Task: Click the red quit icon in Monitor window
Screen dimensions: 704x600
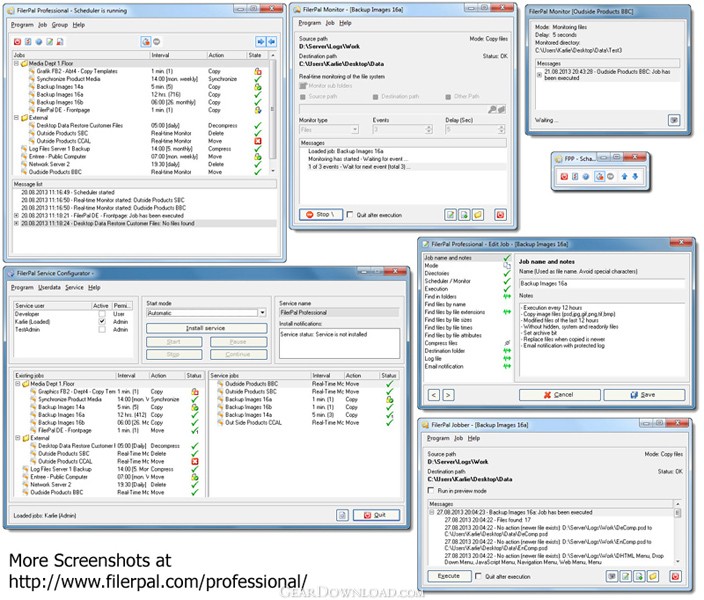Action: click(x=501, y=215)
